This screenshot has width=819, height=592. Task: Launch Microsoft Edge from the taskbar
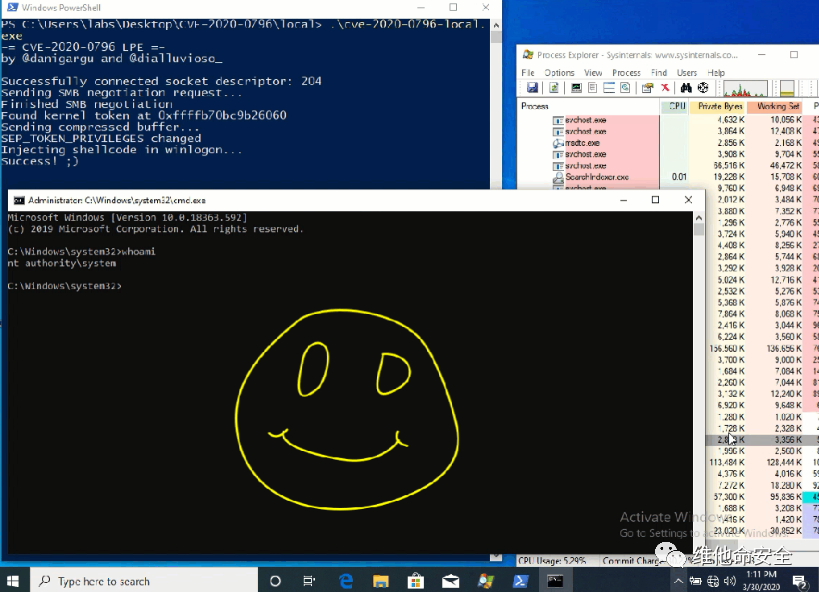346,580
